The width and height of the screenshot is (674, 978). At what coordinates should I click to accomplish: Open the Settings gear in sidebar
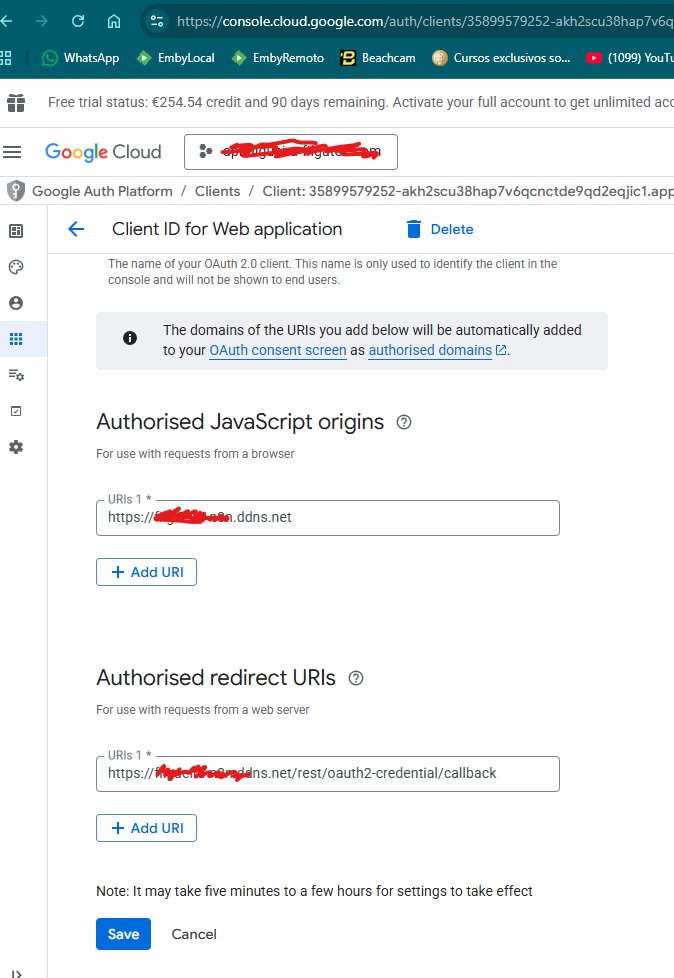click(x=16, y=447)
